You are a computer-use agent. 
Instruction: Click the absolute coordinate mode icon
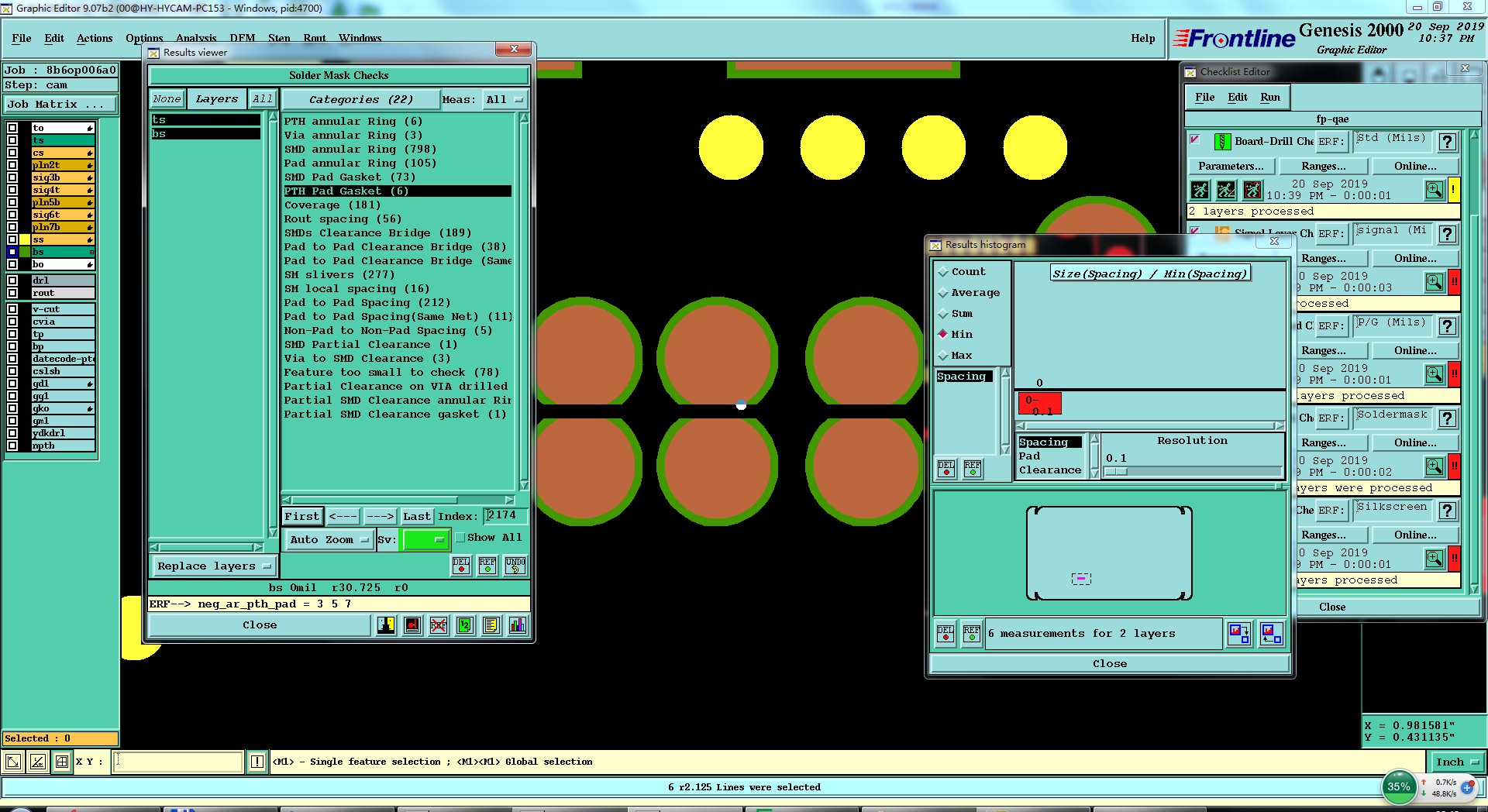point(13,762)
